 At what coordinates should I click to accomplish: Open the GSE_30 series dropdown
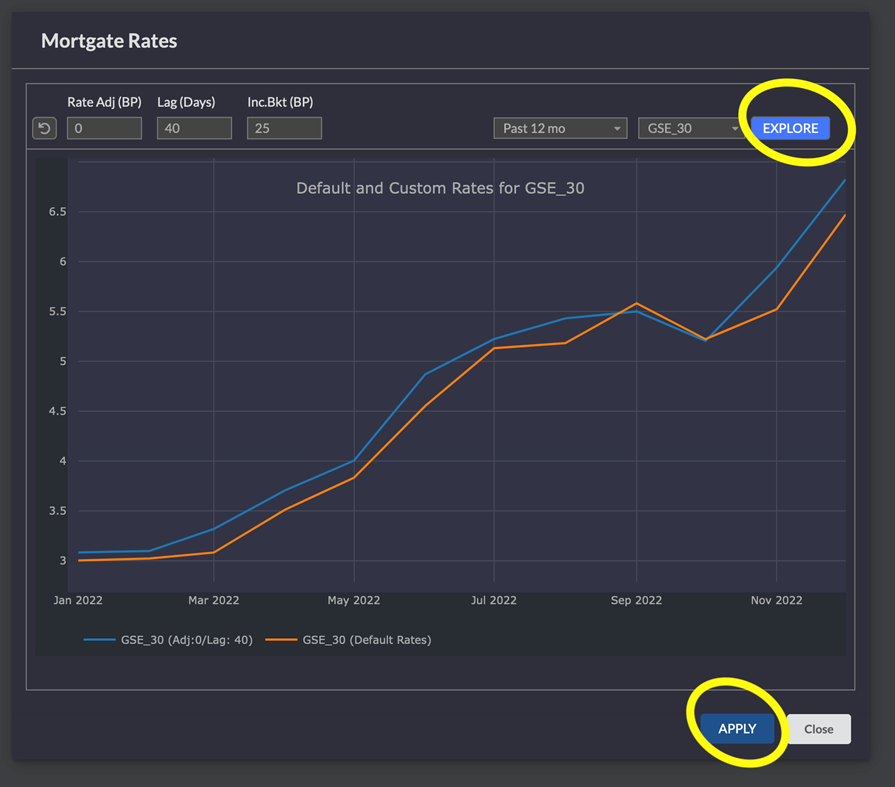pyautogui.click(x=688, y=128)
